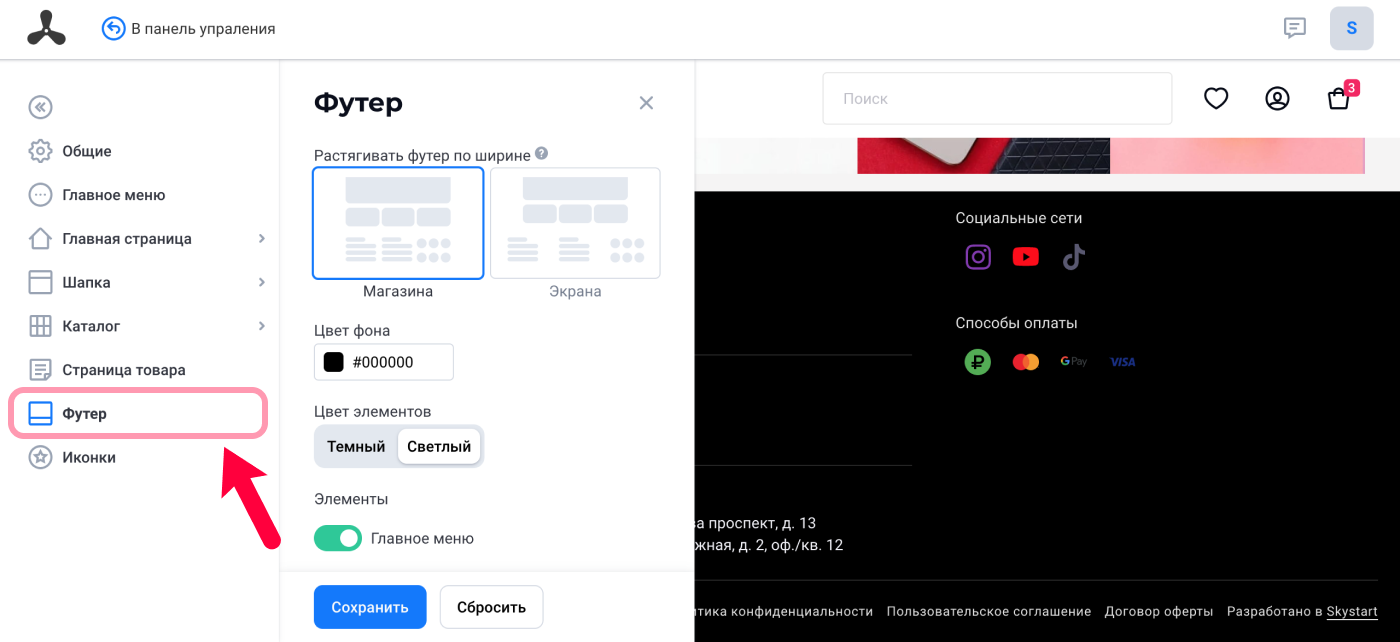Click the TikTok social icon
Screen dimensions: 1400x642
1073,257
